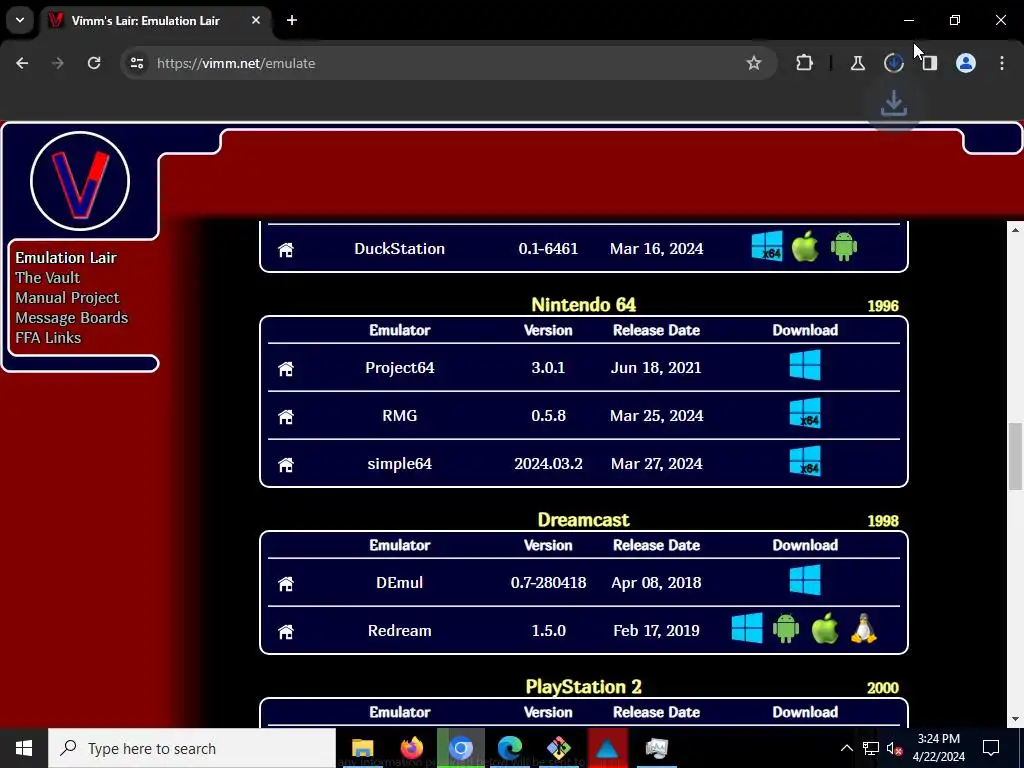The image size is (1024, 768).
Task: Launch Firefox from the taskbar
Action: click(x=411, y=748)
